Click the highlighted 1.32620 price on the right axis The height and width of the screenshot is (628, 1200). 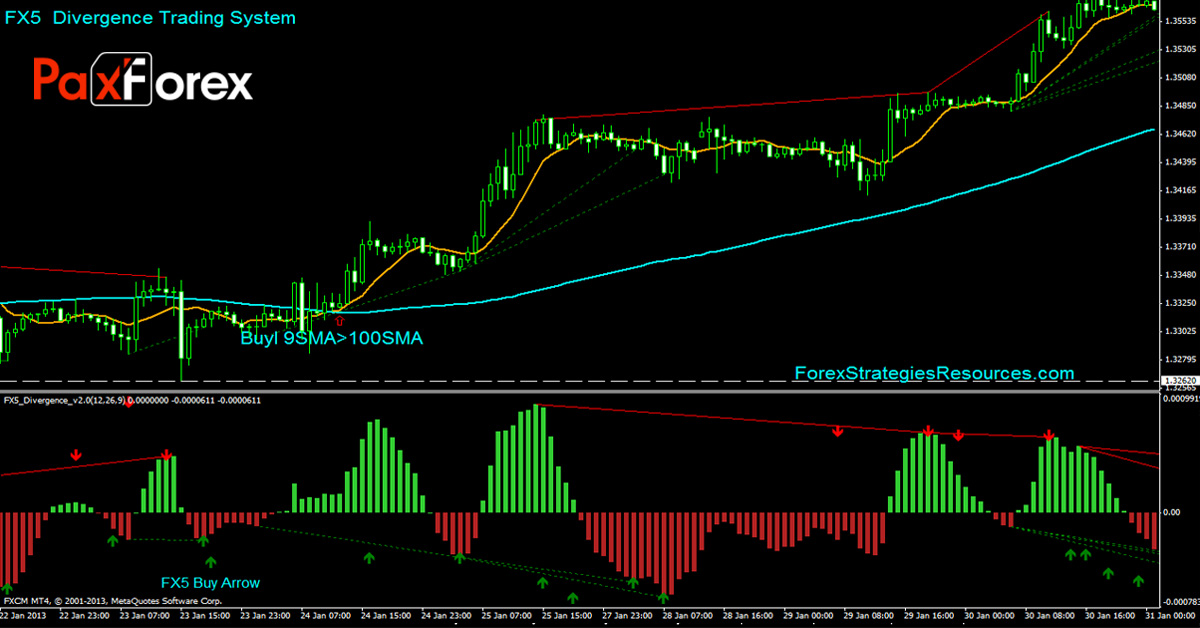pyautogui.click(x=1178, y=380)
